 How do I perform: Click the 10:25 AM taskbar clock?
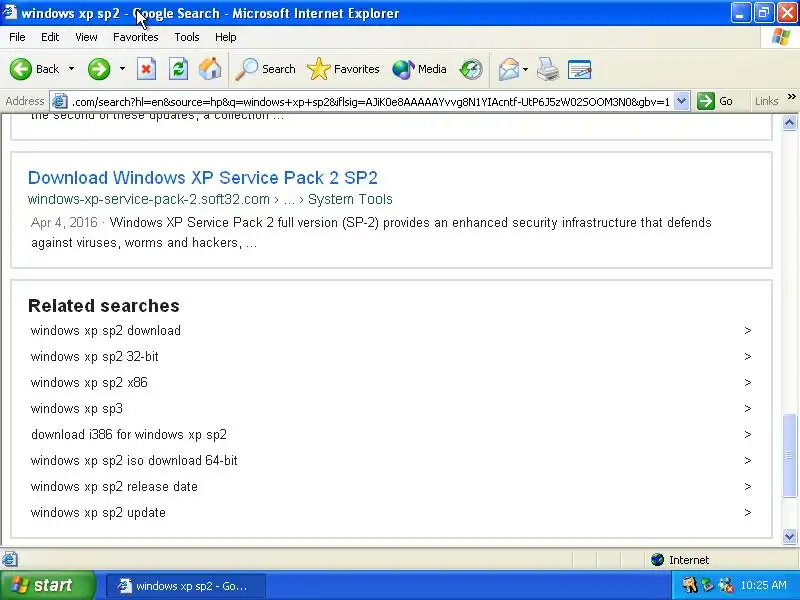(x=763, y=585)
